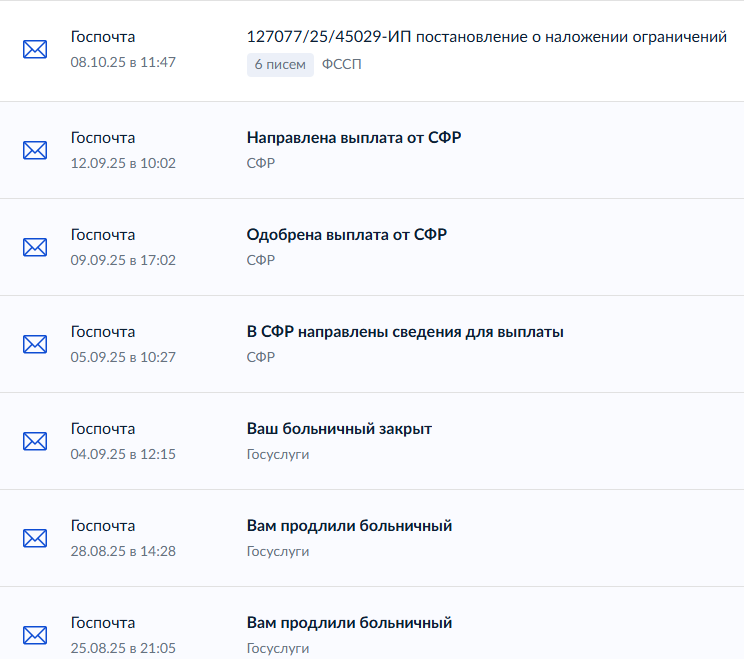Open message 'Ваш больничный закрыт'
The image size is (744, 659).
tap(339, 429)
